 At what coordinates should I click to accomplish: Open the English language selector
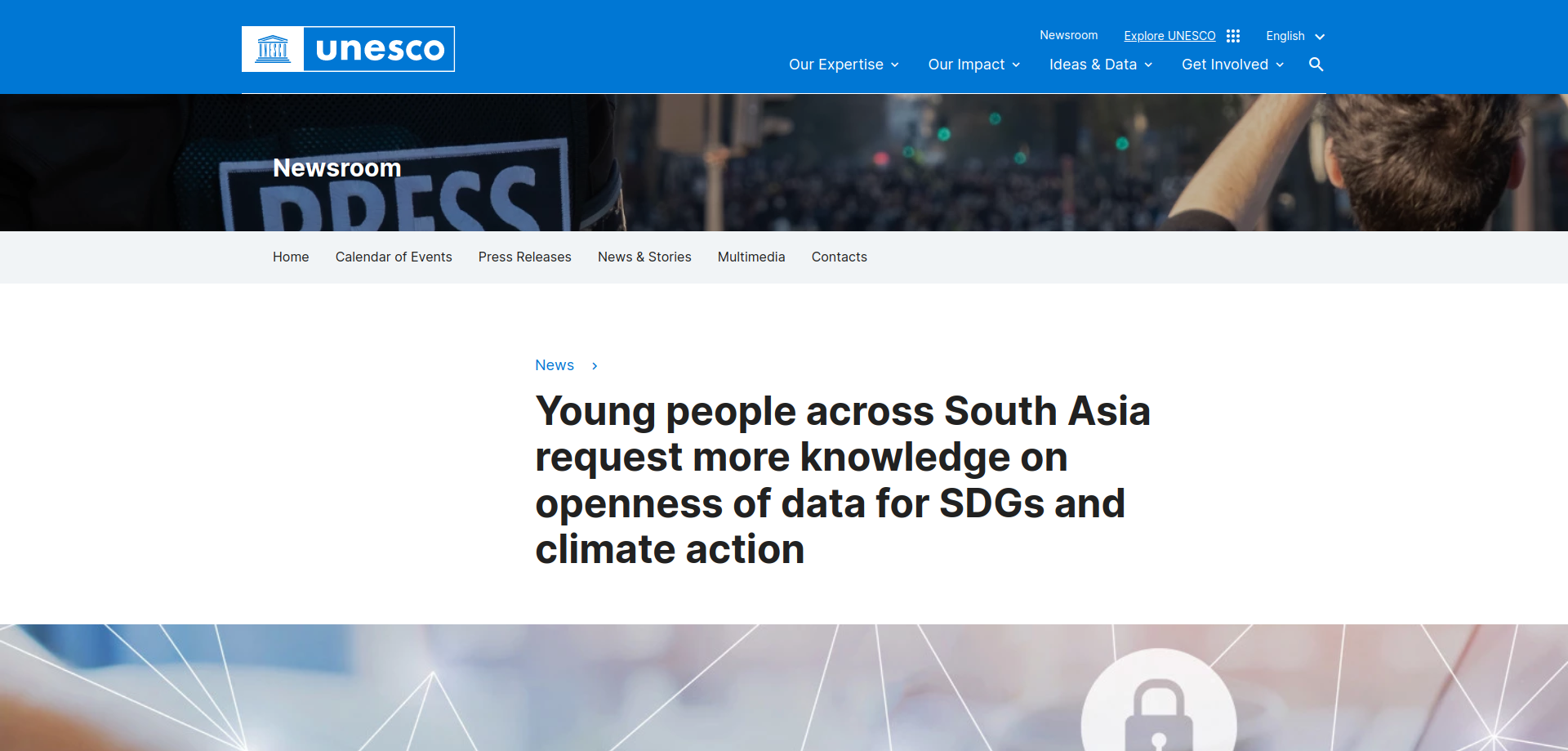point(1294,36)
